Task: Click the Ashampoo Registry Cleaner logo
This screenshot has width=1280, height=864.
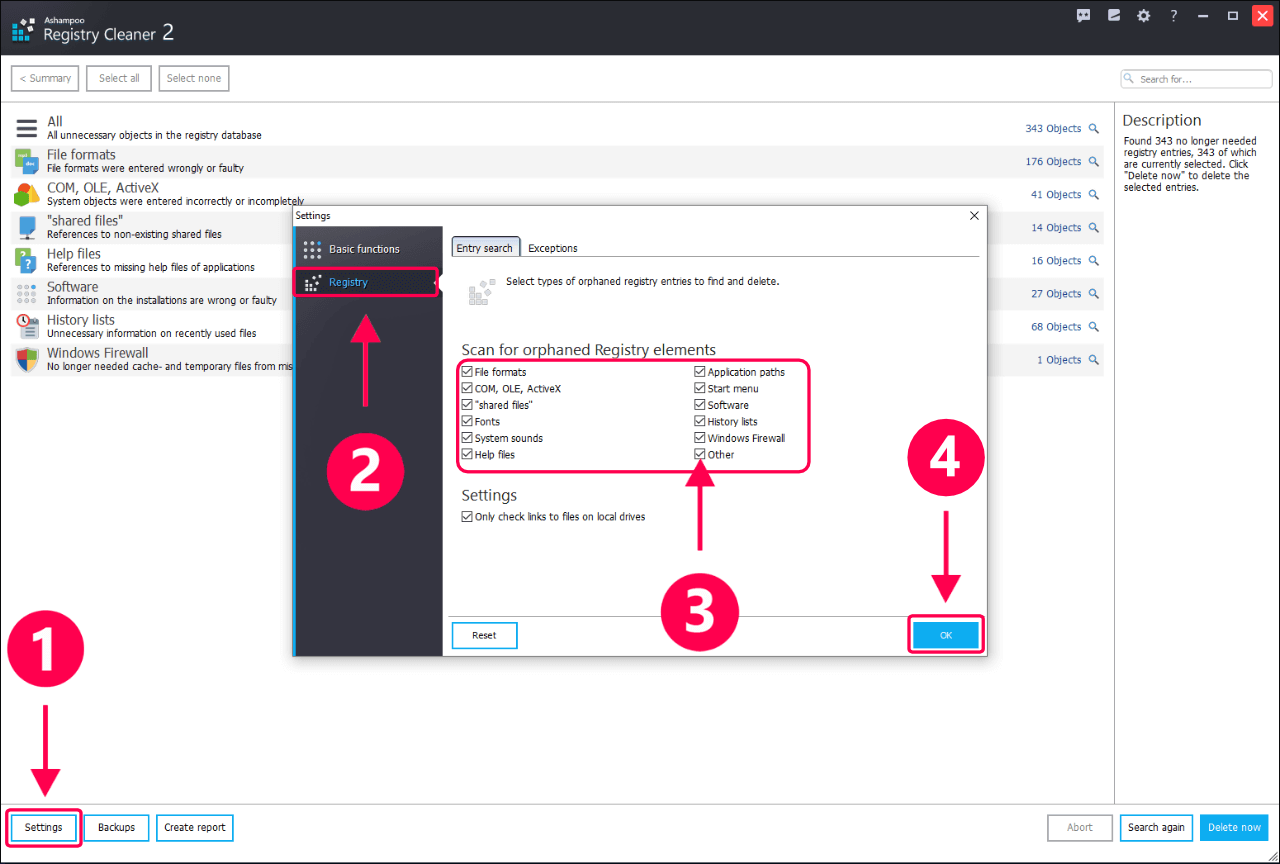Action: tap(23, 29)
